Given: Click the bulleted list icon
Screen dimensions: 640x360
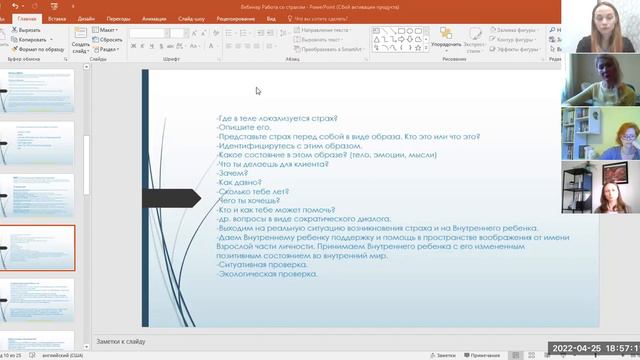Looking at the screenshot, I should tap(229, 33).
